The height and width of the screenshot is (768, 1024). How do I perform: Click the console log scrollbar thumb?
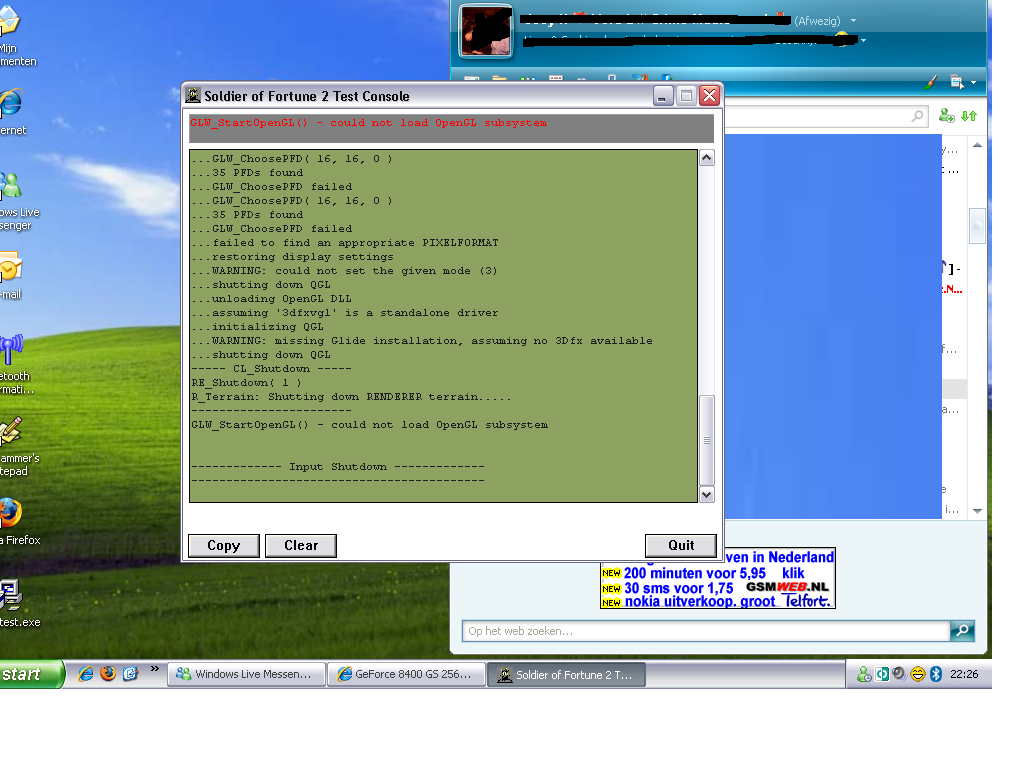pyautogui.click(x=707, y=440)
